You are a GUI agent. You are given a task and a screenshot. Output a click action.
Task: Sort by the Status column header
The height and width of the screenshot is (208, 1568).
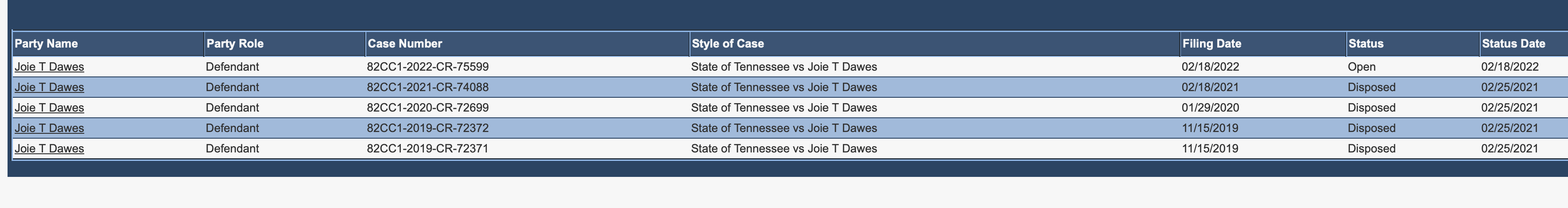point(1366,44)
